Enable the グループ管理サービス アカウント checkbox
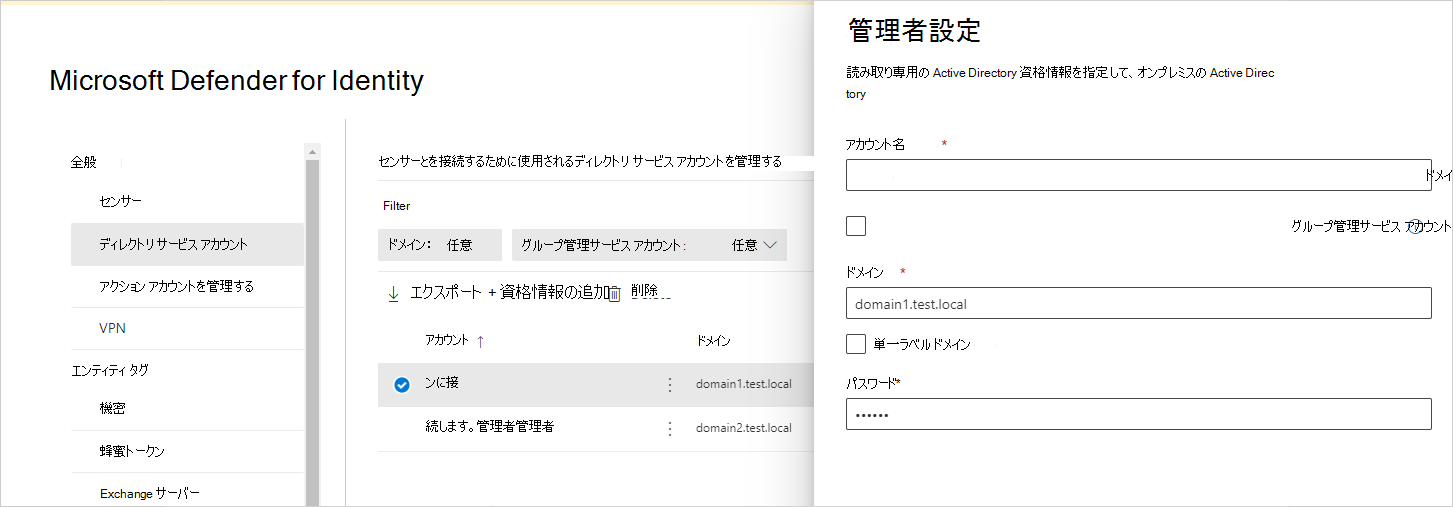This screenshot has width=1453, height=507. [856, 226]
